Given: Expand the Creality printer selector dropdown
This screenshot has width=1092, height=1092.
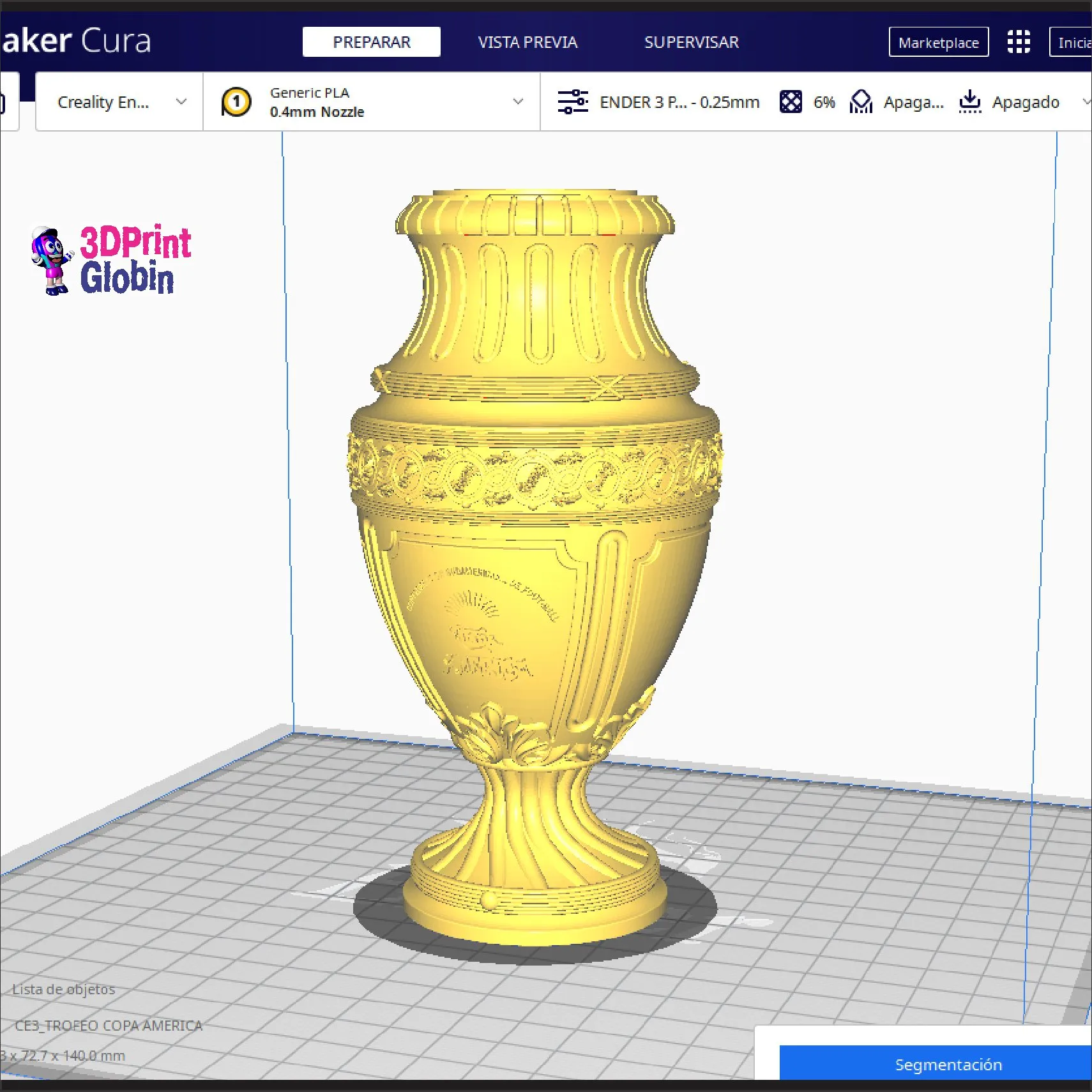Looking at the screenshot, I should pyautogui.click(x=181, y=102).
